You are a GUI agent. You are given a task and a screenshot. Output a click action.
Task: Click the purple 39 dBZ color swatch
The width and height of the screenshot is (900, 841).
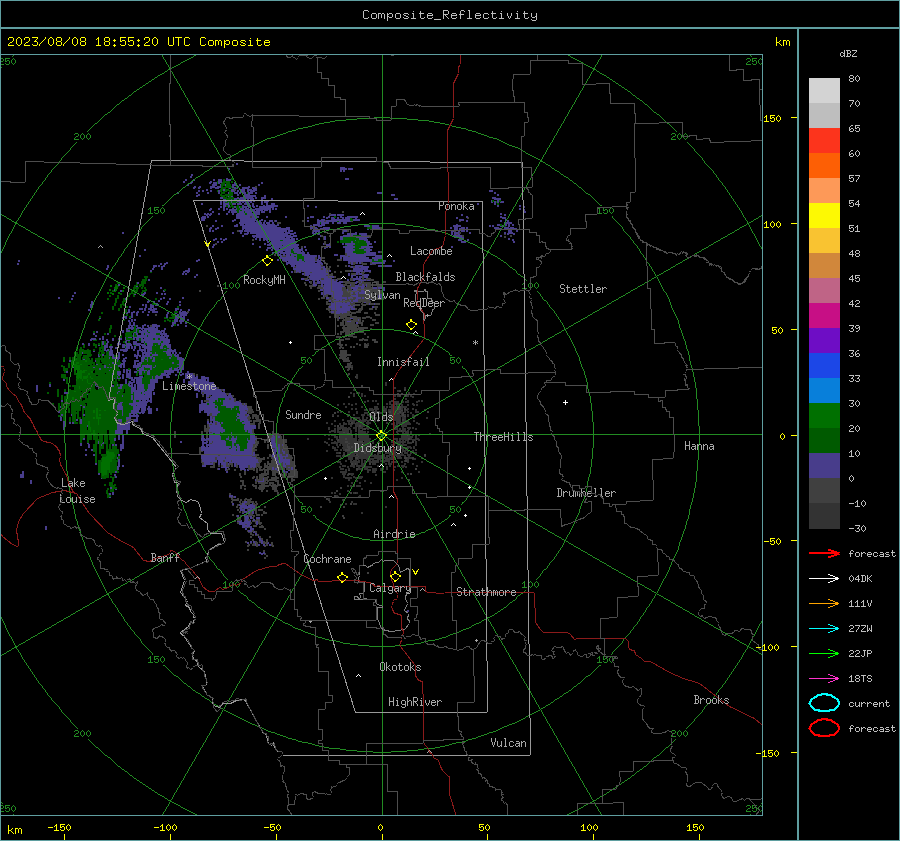pos(824,340)
